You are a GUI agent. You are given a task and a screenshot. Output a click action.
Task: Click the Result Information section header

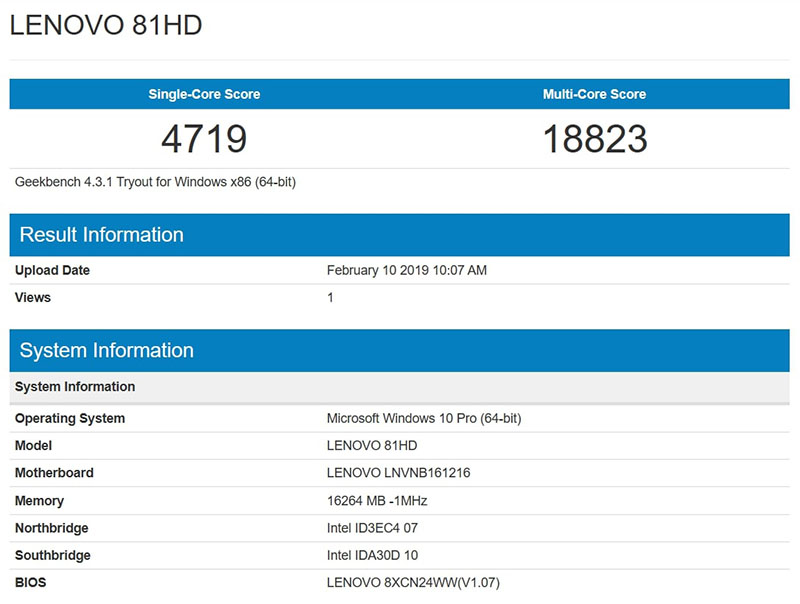coord(399,235)
